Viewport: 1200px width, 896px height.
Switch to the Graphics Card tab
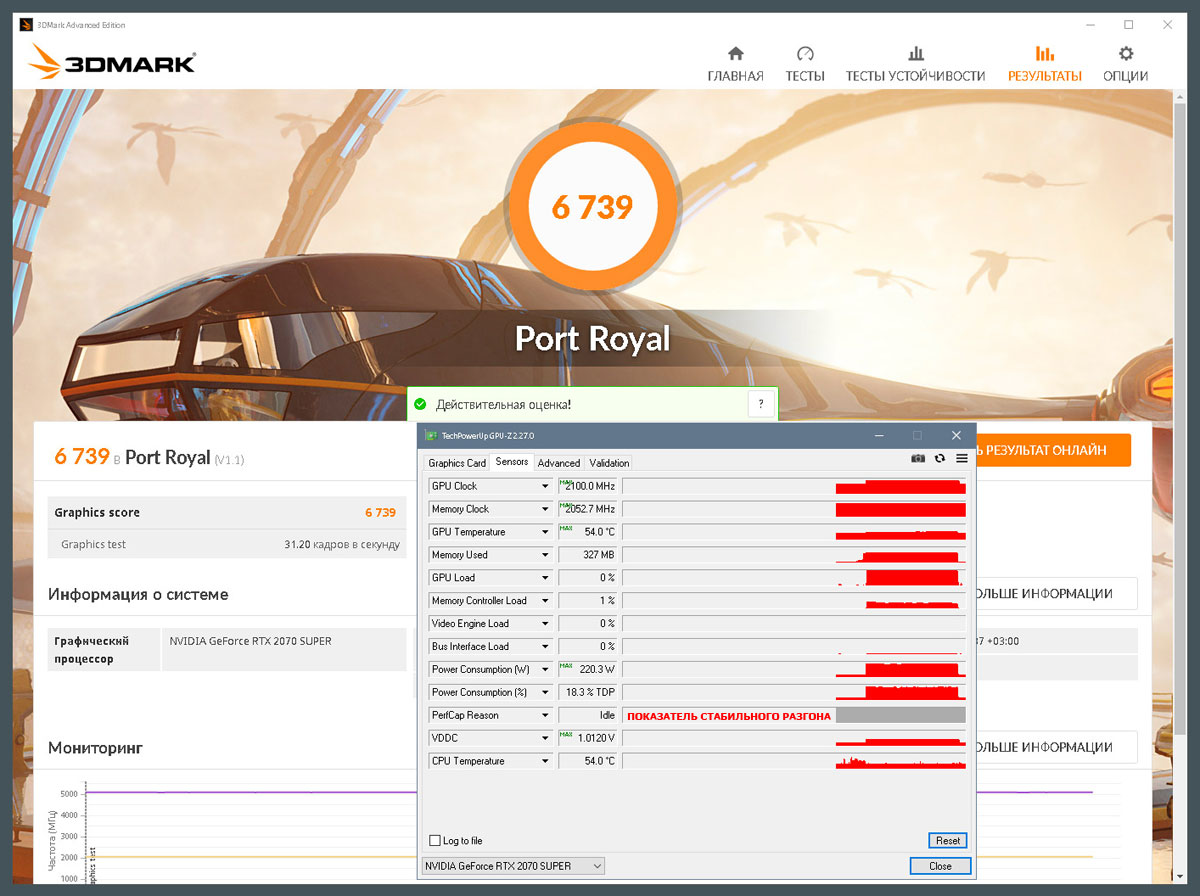(457, 463)
